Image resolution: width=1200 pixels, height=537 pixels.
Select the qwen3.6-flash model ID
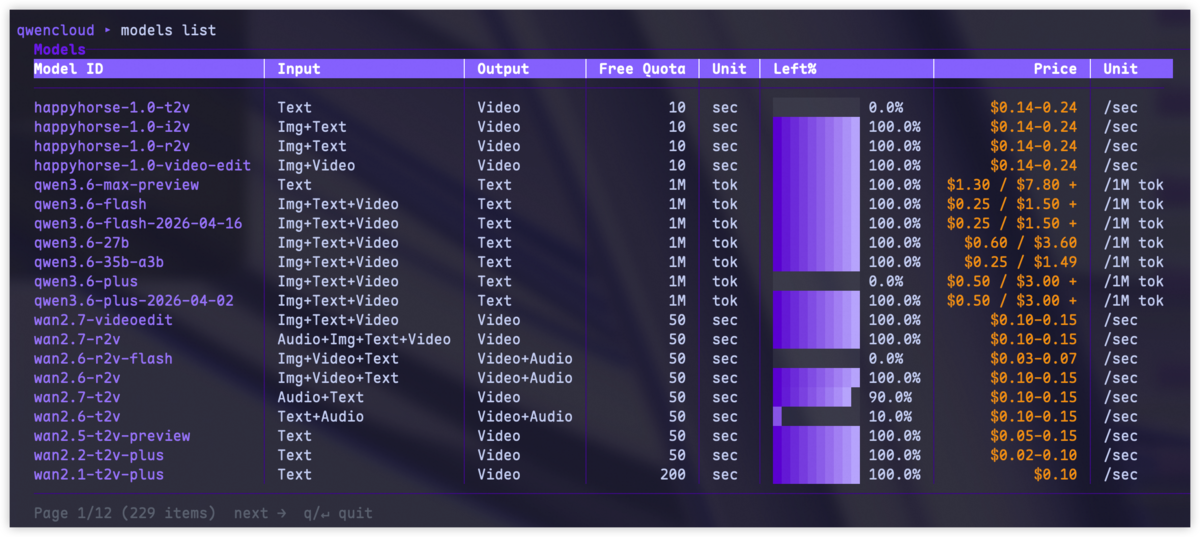[x=90, y=204]
